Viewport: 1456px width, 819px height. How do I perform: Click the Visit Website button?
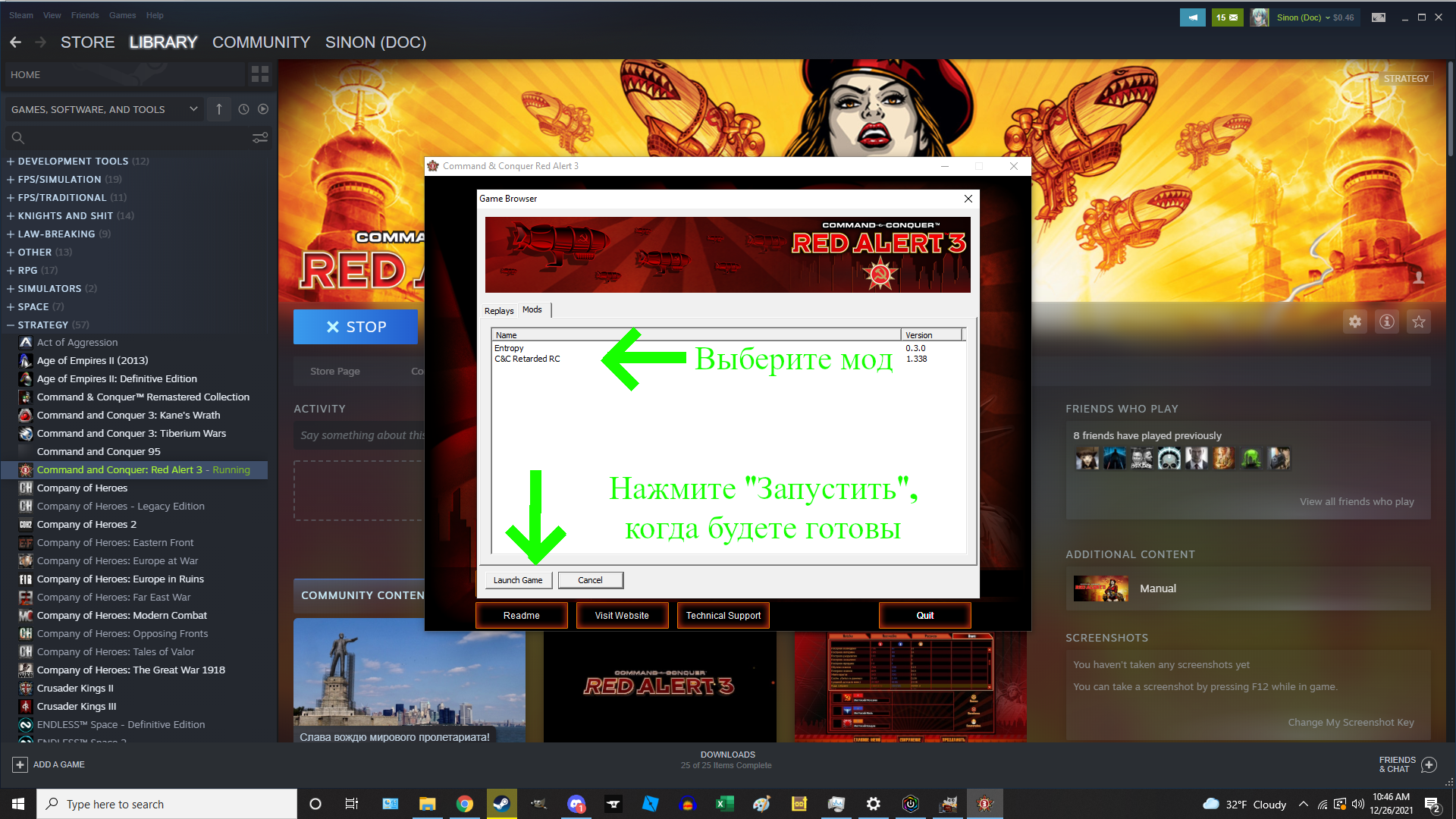click(623, 616)
